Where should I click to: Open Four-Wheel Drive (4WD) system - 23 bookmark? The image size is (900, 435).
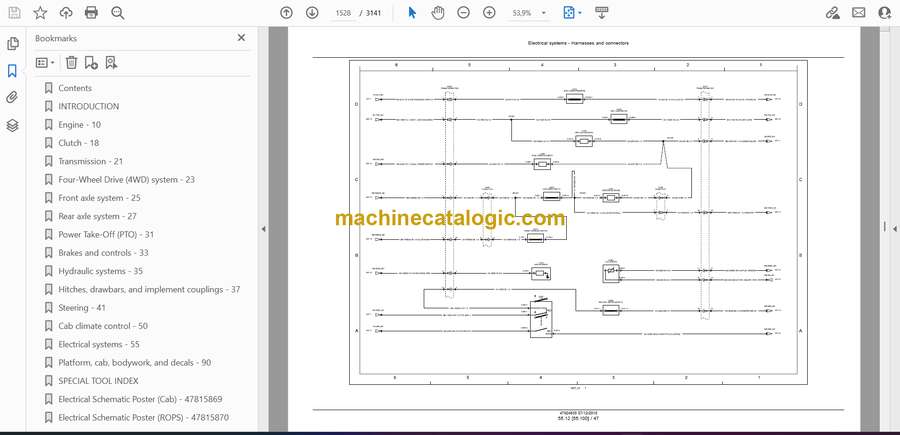(x=126, y=180)
